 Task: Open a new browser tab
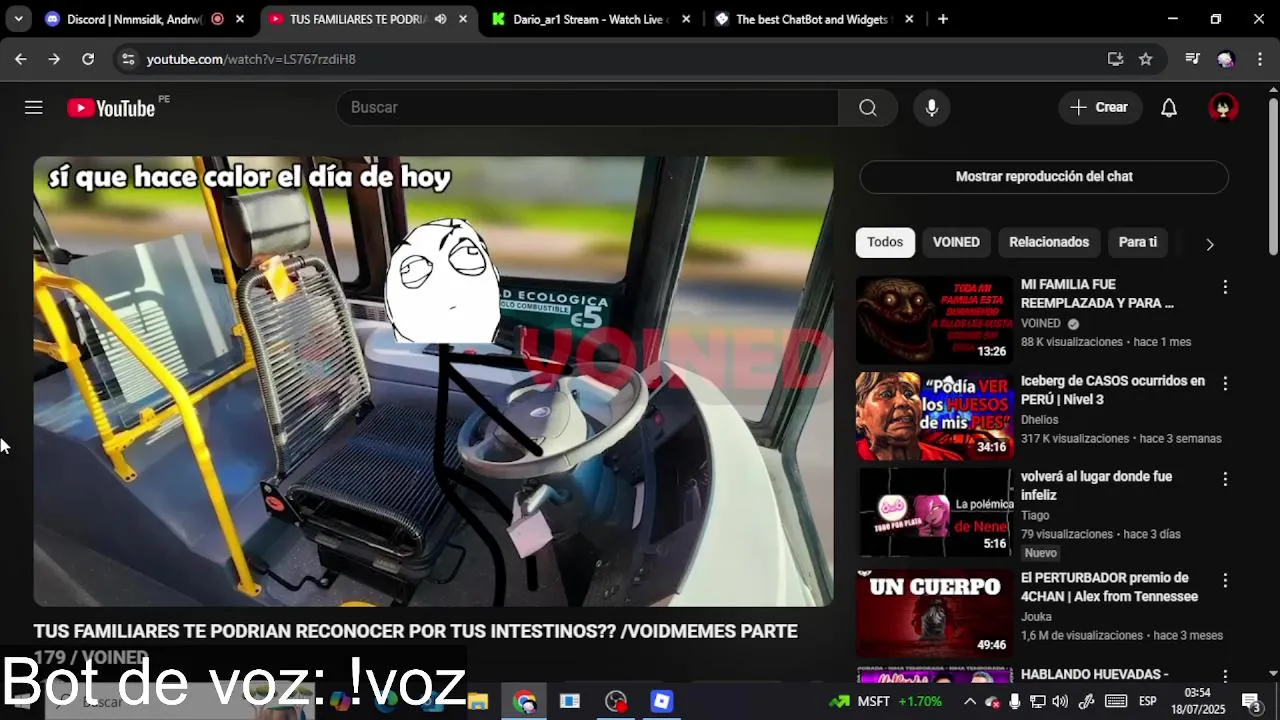click(943, 19)
